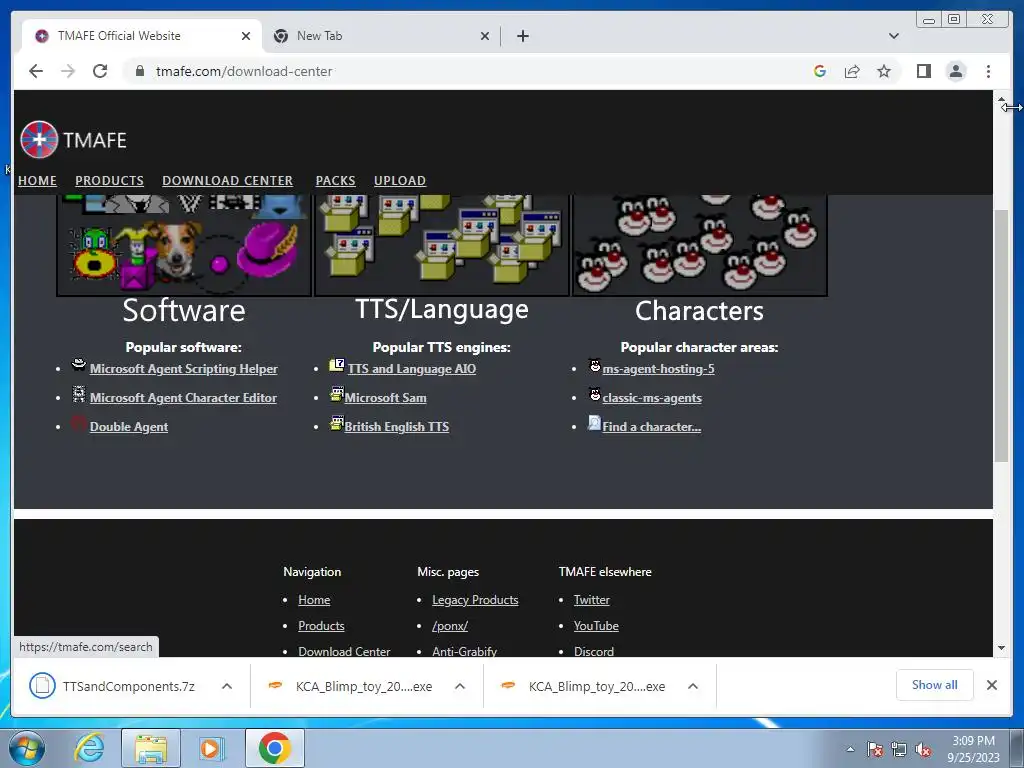Open the footer Twitter link
The image size is (1024, 768).
(591, 600)
